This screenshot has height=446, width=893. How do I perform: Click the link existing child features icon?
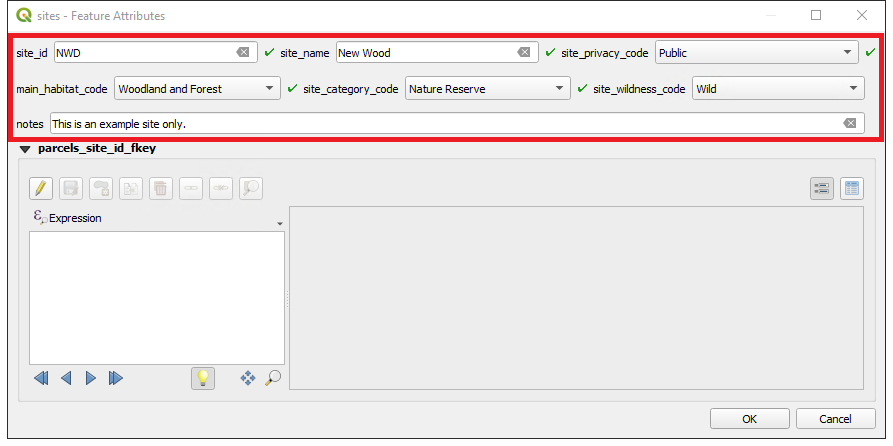(191, 188)
